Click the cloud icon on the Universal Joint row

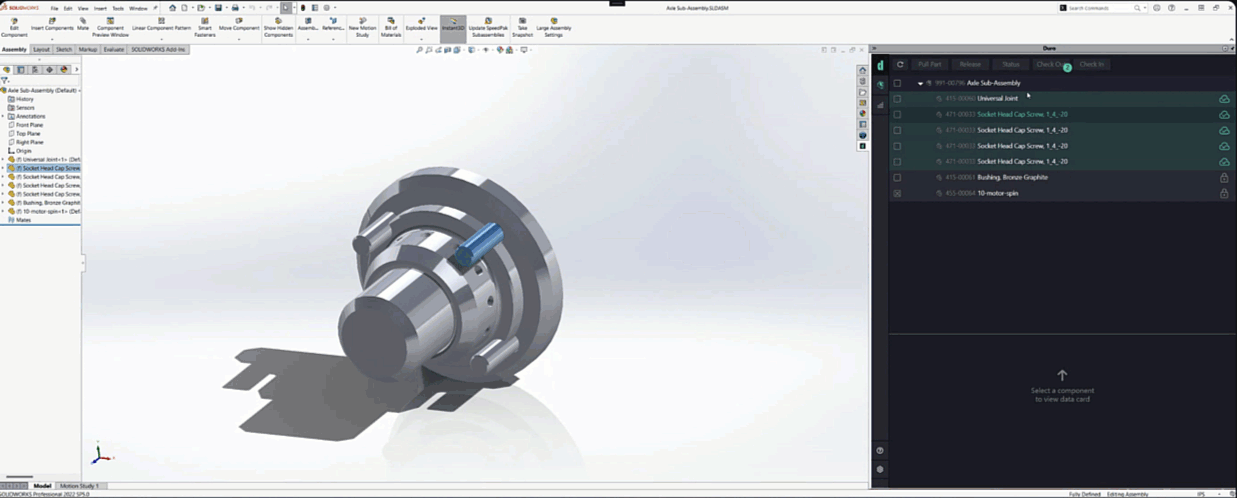tap(1224, 99)
